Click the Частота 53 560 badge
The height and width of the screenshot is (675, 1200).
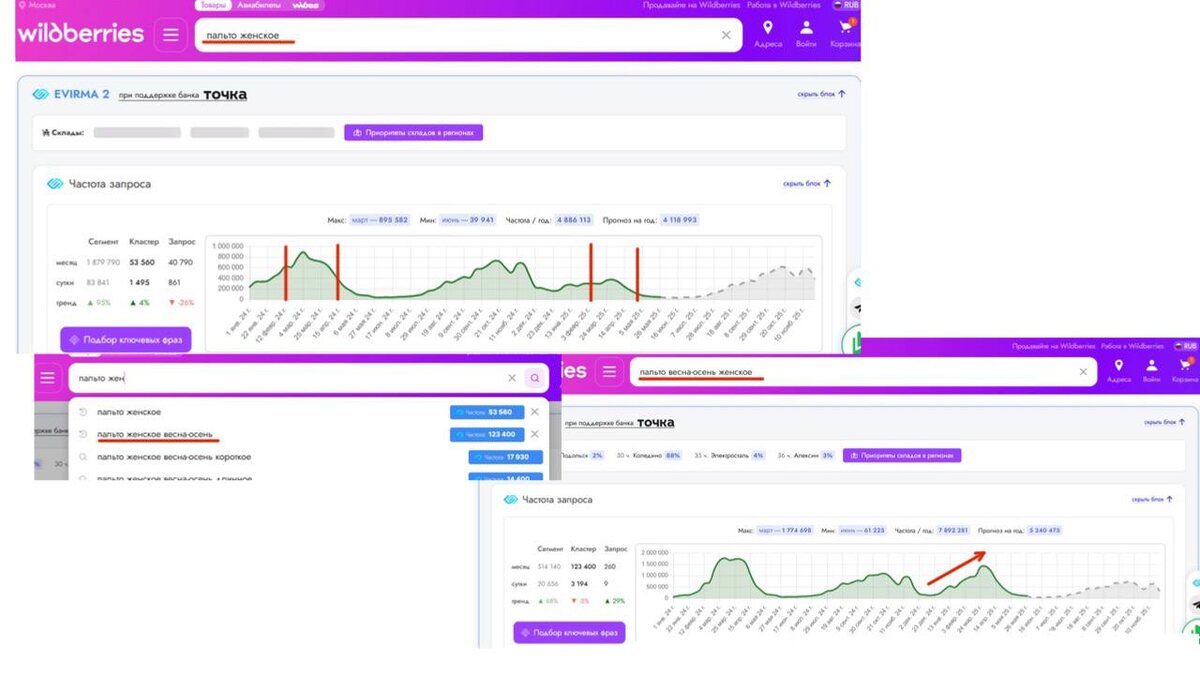pos(487,412)
